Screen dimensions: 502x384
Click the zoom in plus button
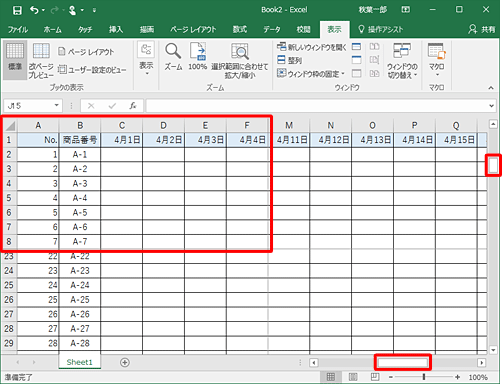457,377
